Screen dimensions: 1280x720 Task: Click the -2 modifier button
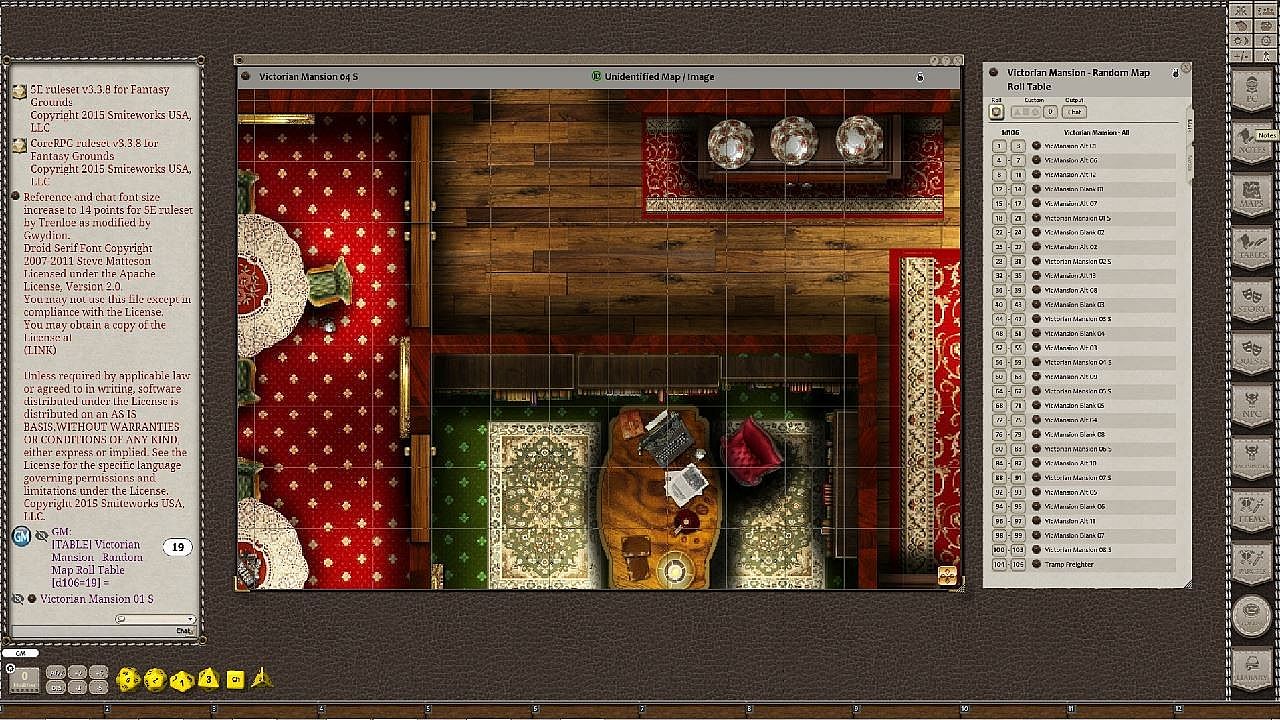[x=77, y=687]
